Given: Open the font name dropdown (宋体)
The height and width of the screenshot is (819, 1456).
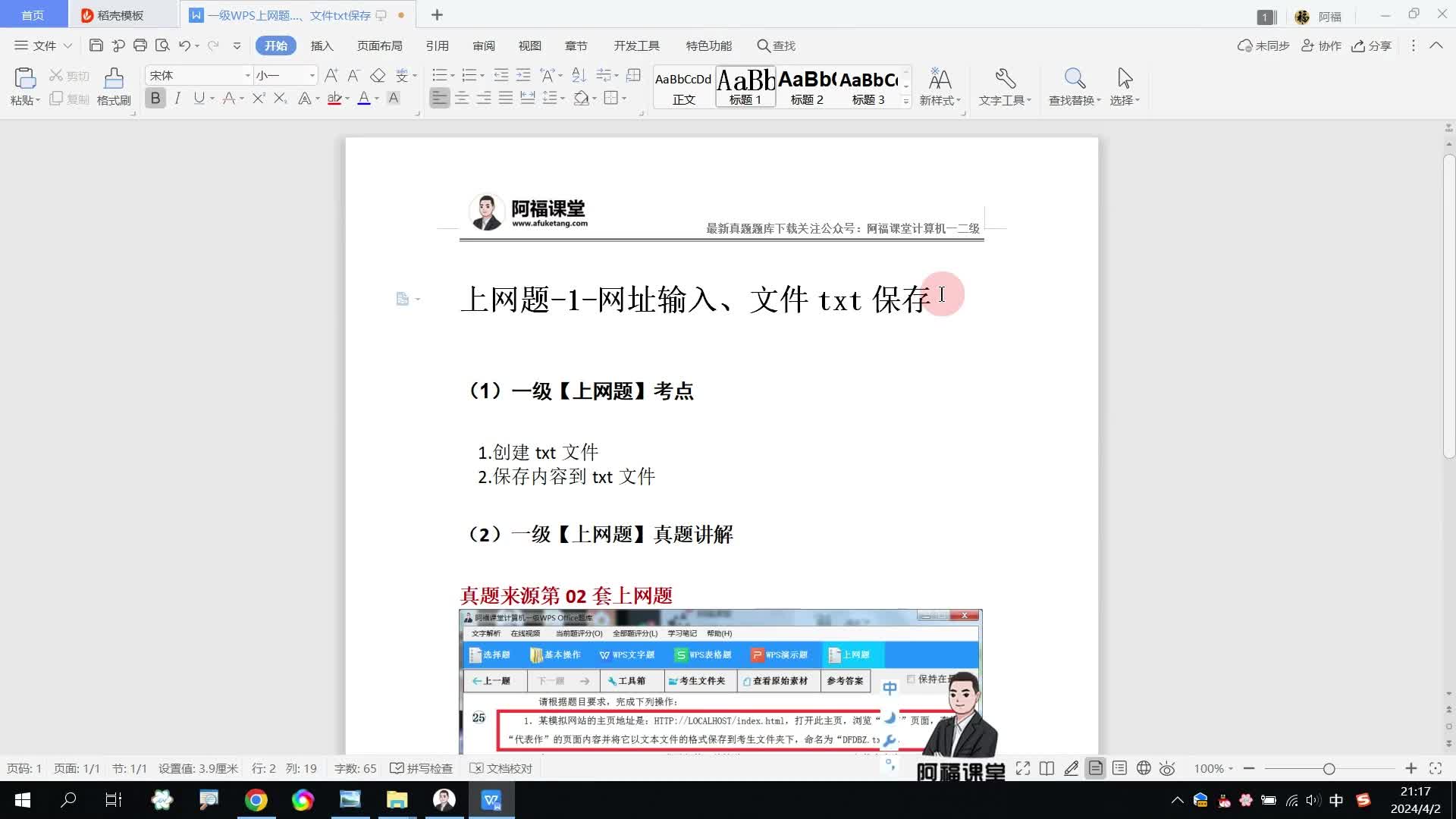Looking at the screenshot, I should [x=247, y=76].
